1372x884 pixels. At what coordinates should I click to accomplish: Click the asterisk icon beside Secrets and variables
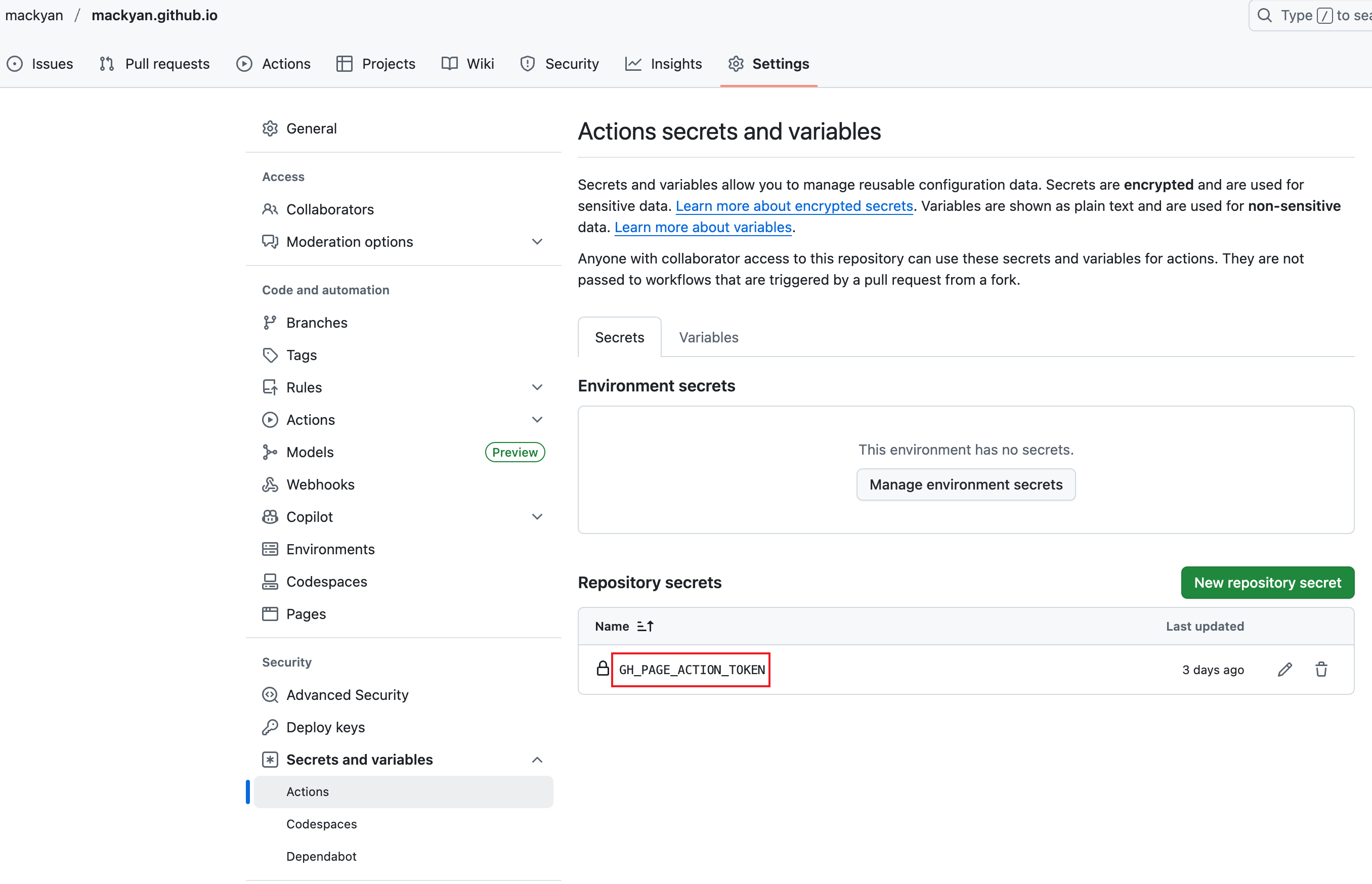pos(270,760)
